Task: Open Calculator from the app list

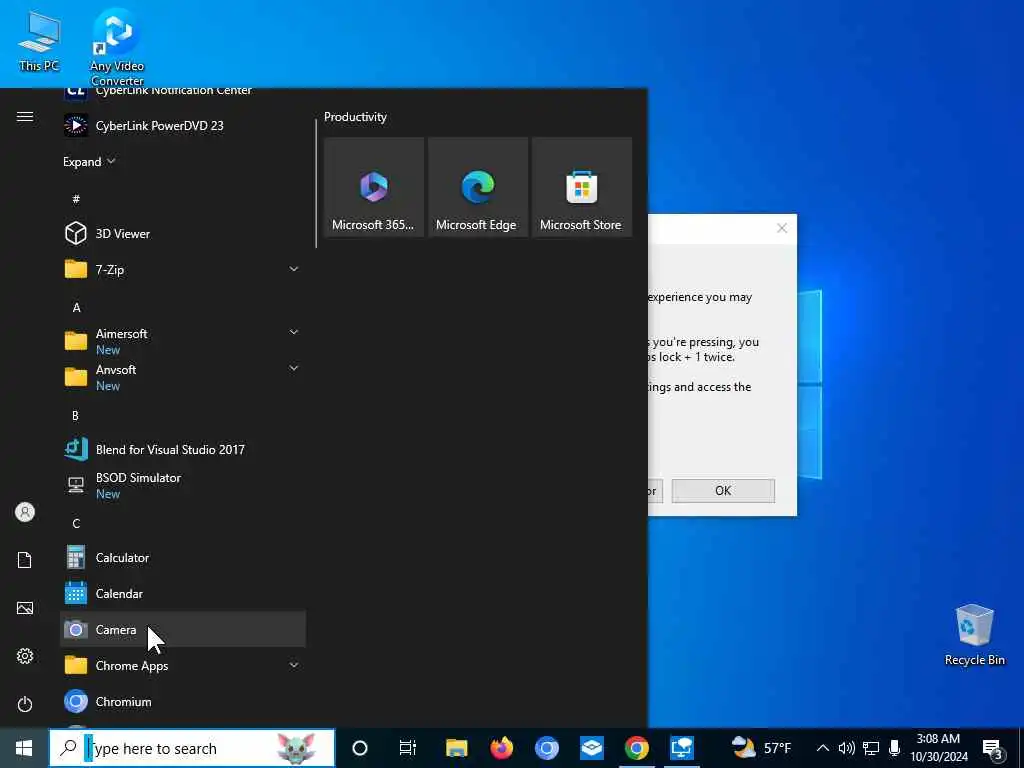Action: (182, 558)
